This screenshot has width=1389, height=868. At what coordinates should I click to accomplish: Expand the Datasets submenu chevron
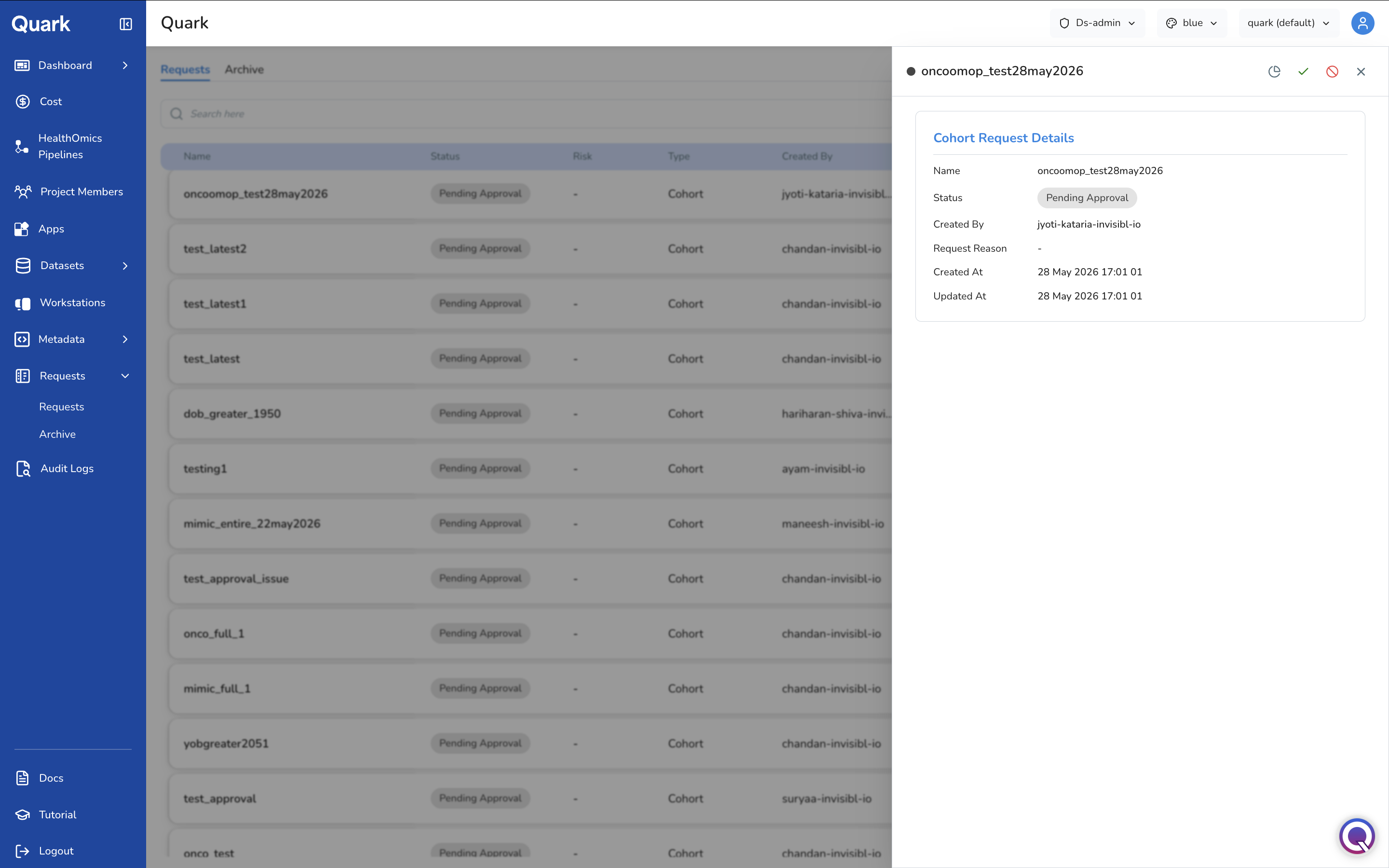(x=125, y=266)
